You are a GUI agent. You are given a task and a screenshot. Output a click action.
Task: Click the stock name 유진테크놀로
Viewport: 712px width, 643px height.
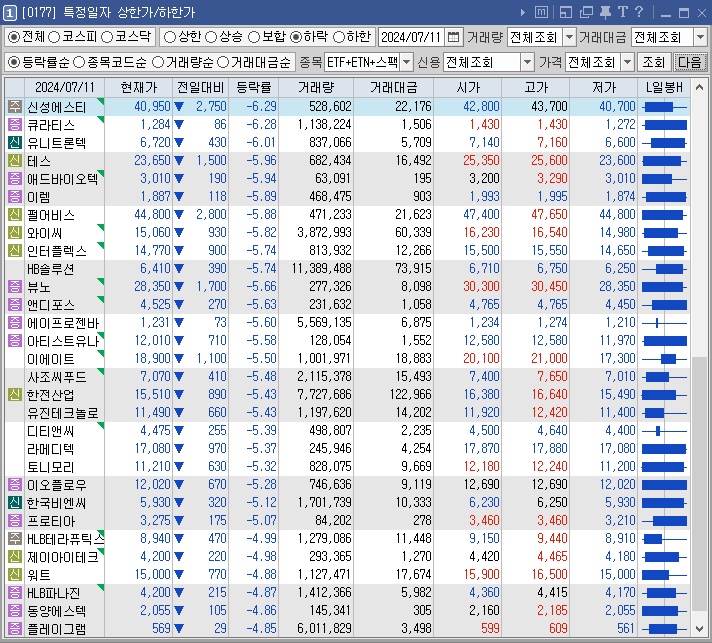pos(62,413)
